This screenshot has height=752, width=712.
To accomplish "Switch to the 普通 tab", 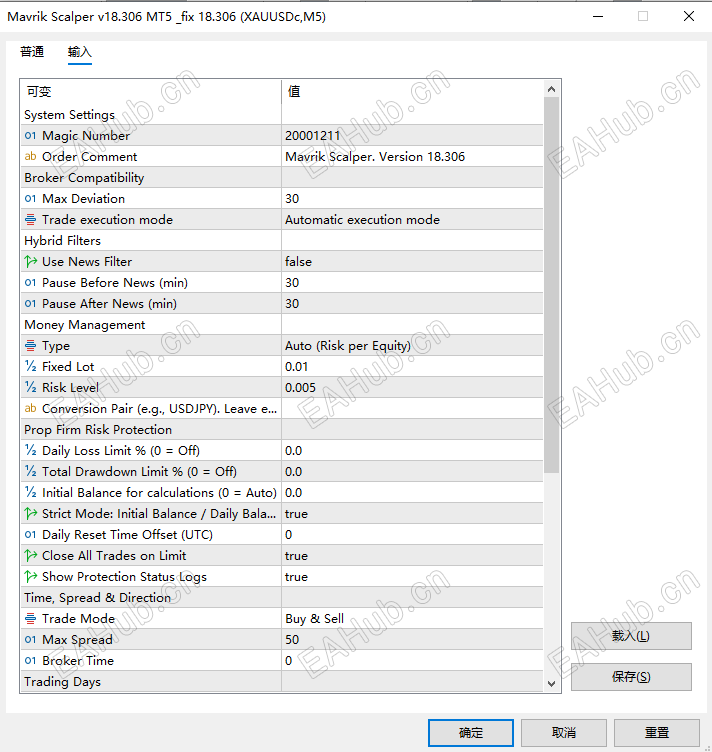I will pos(32,51).
